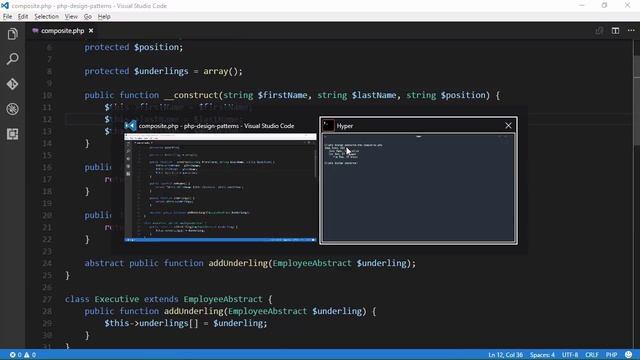Click the warnings count in status bar
Viewport: 640px width, 360px height.
click(x=30, y=355)
